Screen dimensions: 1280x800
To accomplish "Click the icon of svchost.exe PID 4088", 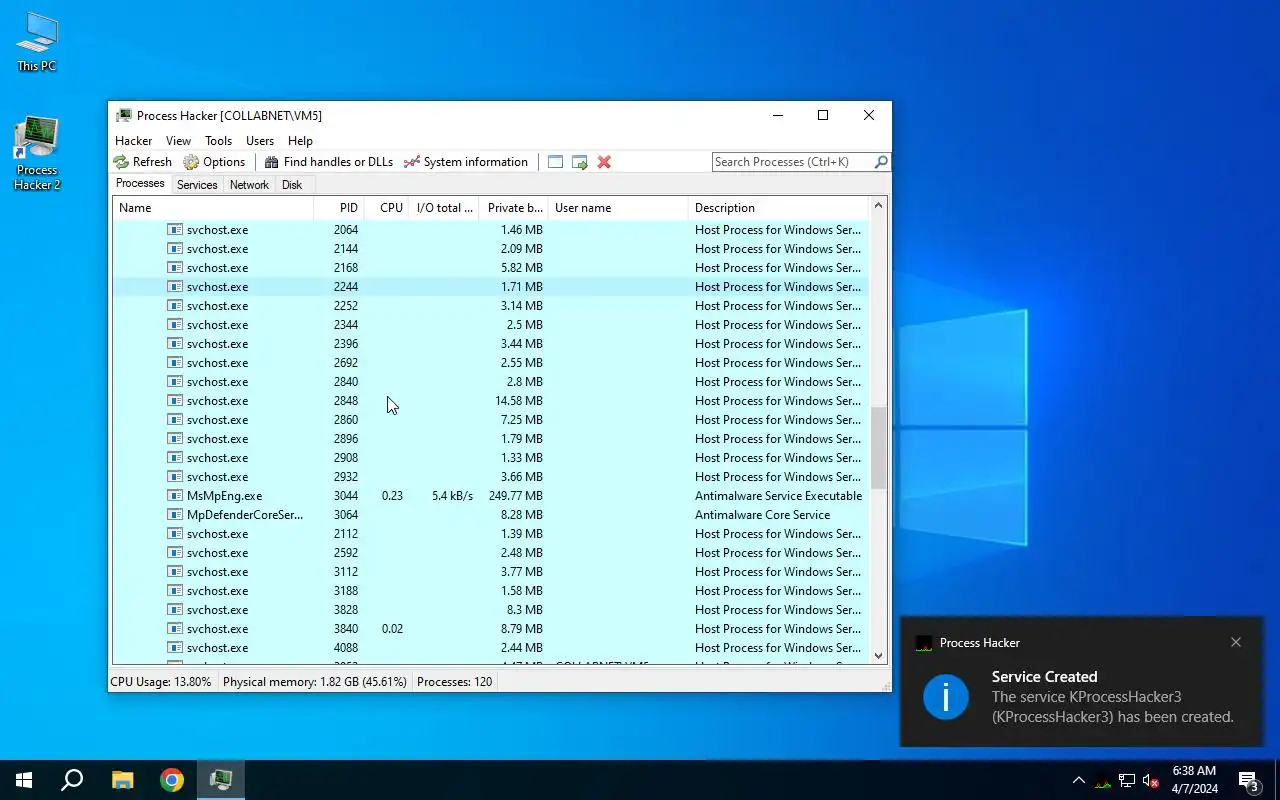I will [175, 648].
